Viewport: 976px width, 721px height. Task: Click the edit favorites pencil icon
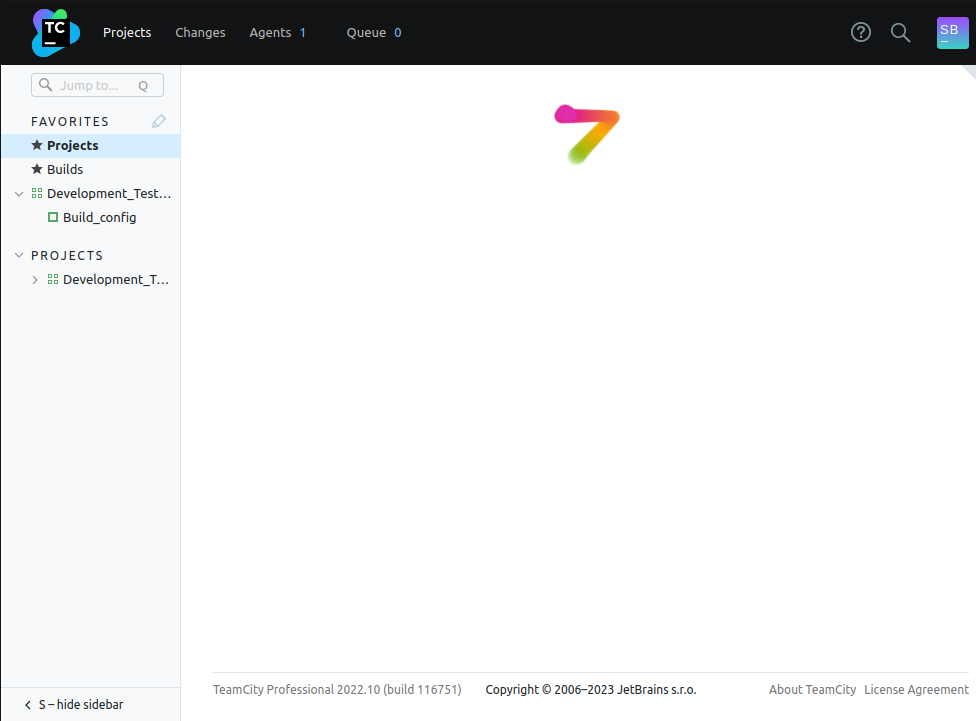click(x=159, y=121)
